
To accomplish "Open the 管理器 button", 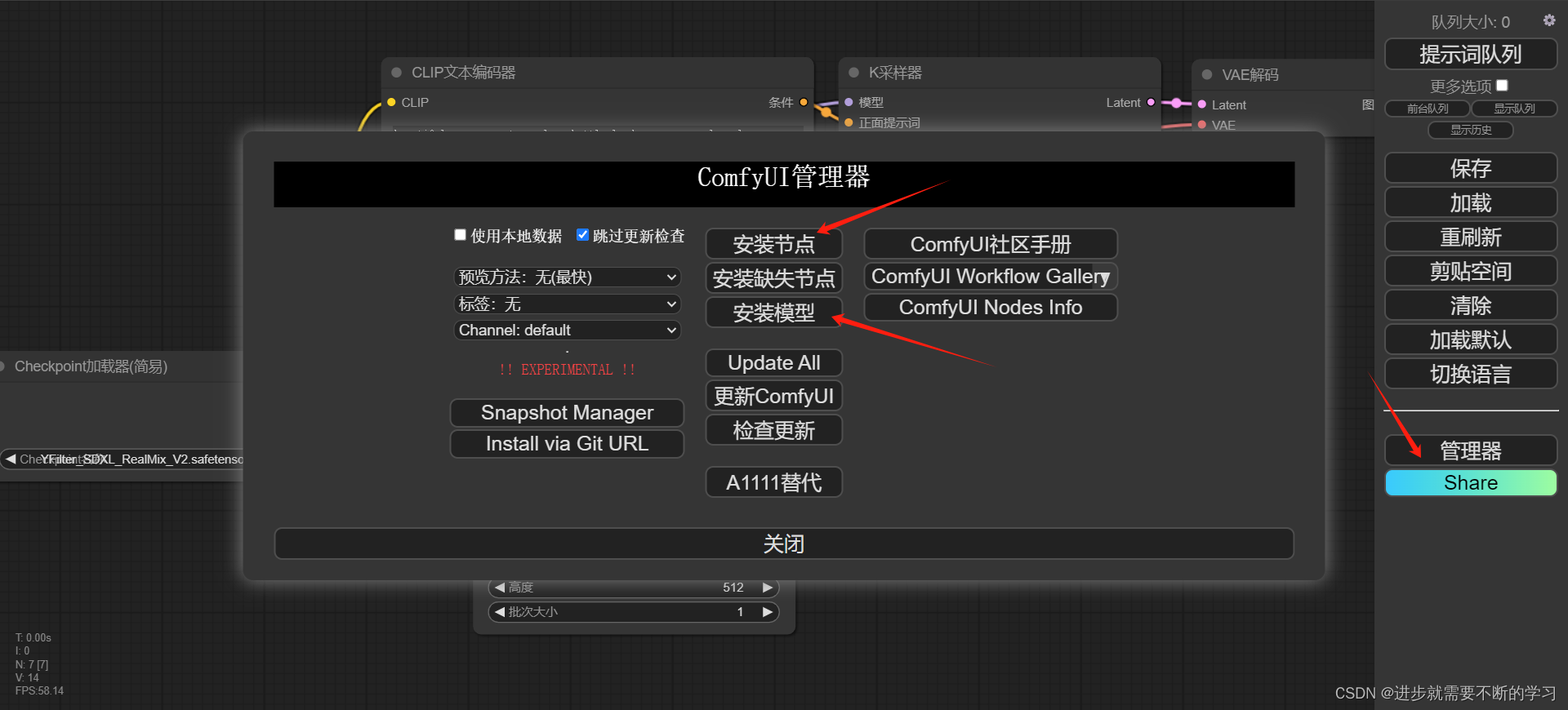I will coord(1471,450).
